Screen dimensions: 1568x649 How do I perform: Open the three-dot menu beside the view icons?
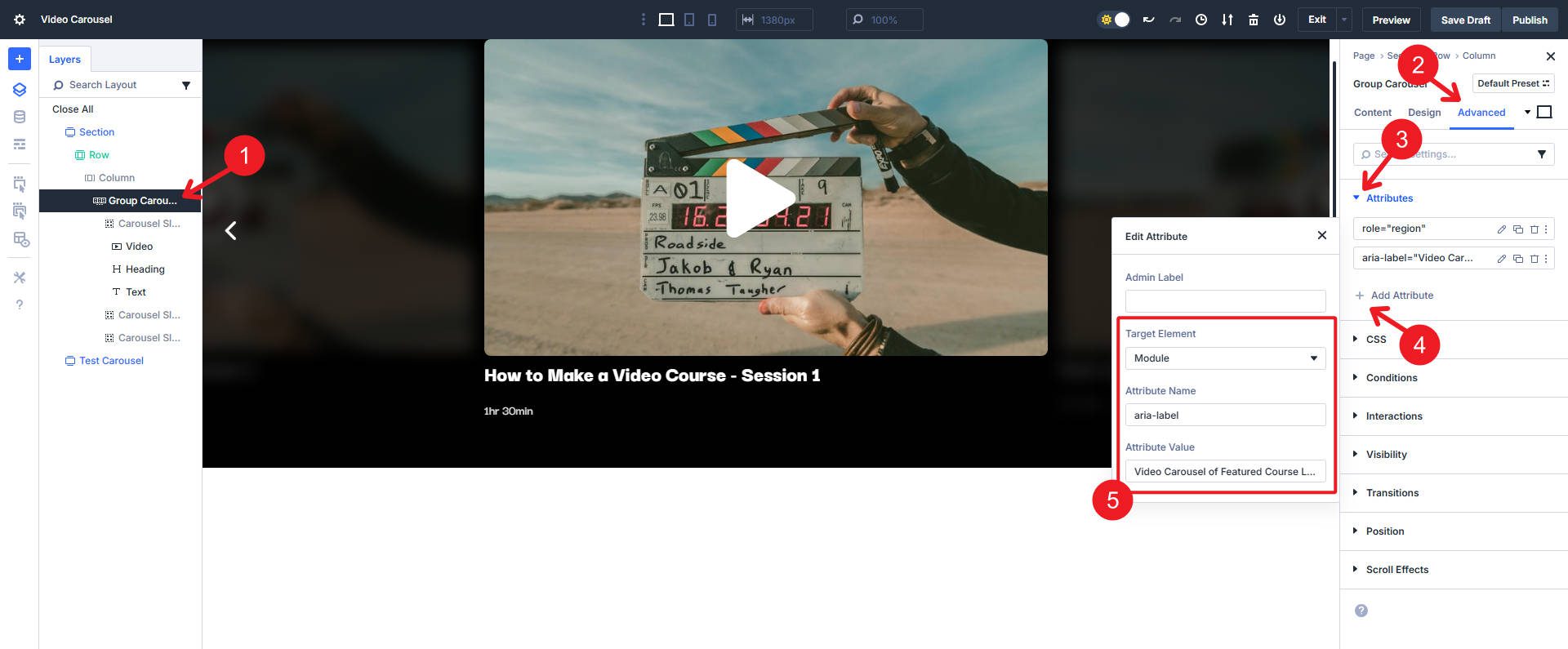point(644,20)
